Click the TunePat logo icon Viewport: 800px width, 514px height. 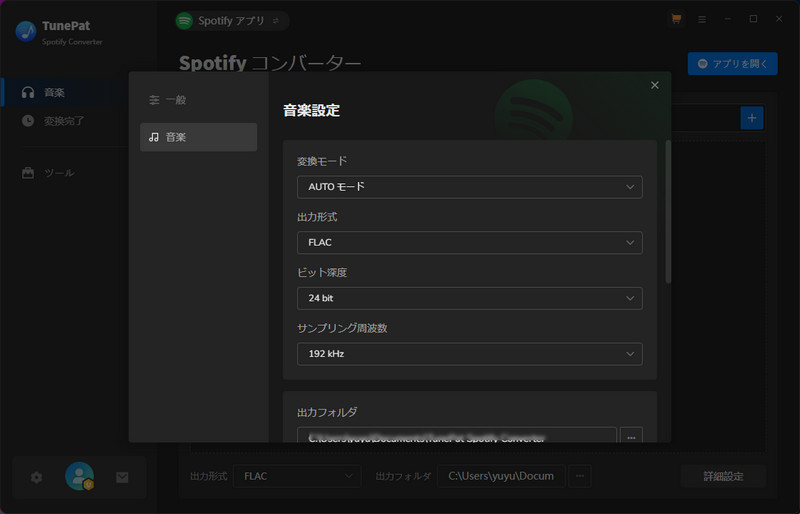click(x=26, y=31)
